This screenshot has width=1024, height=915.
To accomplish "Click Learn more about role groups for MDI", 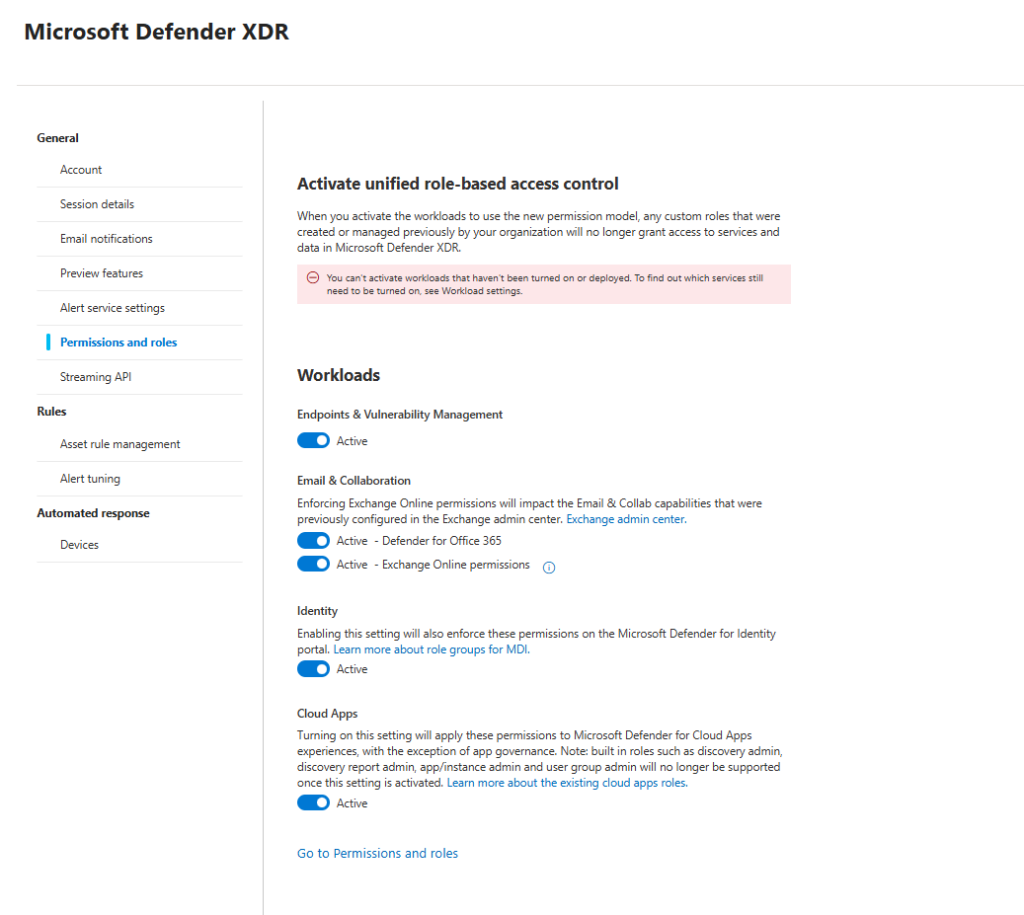I will click(431, 649).
